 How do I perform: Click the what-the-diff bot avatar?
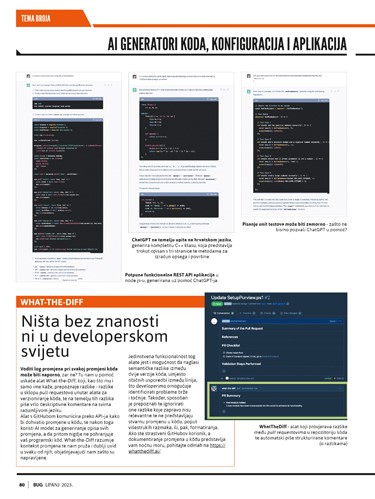coord(214,389)
